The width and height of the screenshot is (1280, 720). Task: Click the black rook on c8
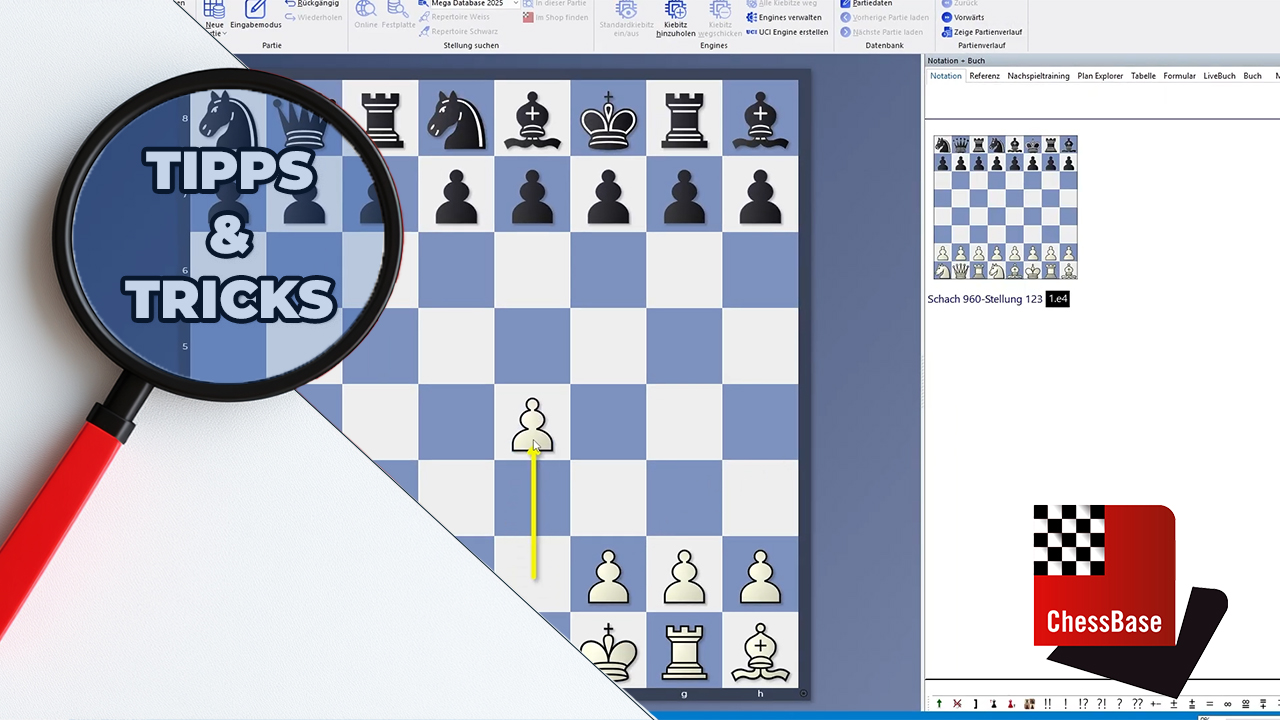pos(381,120)
